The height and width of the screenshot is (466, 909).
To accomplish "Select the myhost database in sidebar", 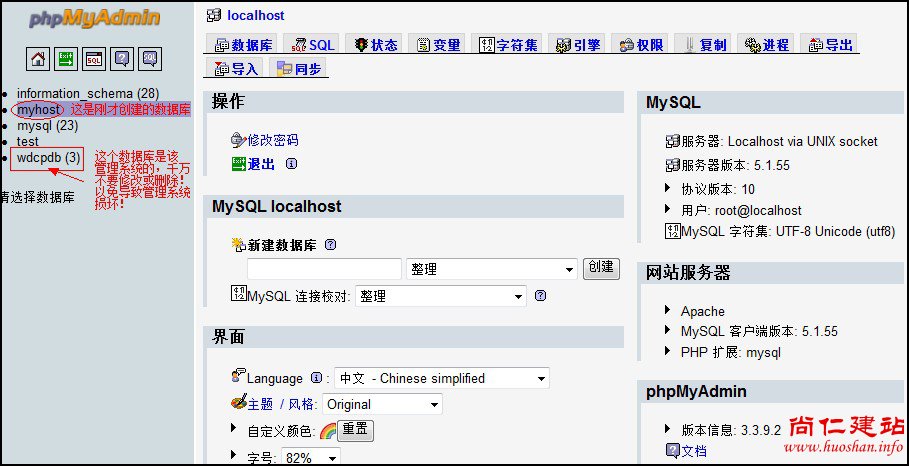I will pyautogui.click(x=38, y=109).
